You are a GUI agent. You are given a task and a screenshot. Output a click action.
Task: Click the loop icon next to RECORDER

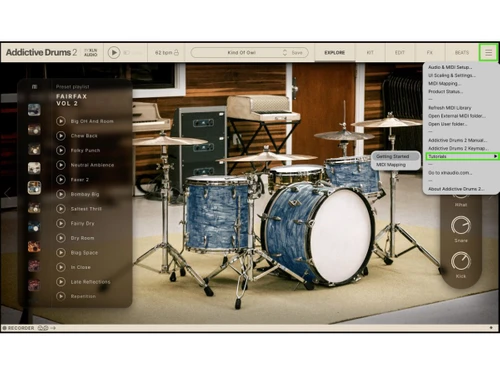pyautogui.click(x=43, y=328)
